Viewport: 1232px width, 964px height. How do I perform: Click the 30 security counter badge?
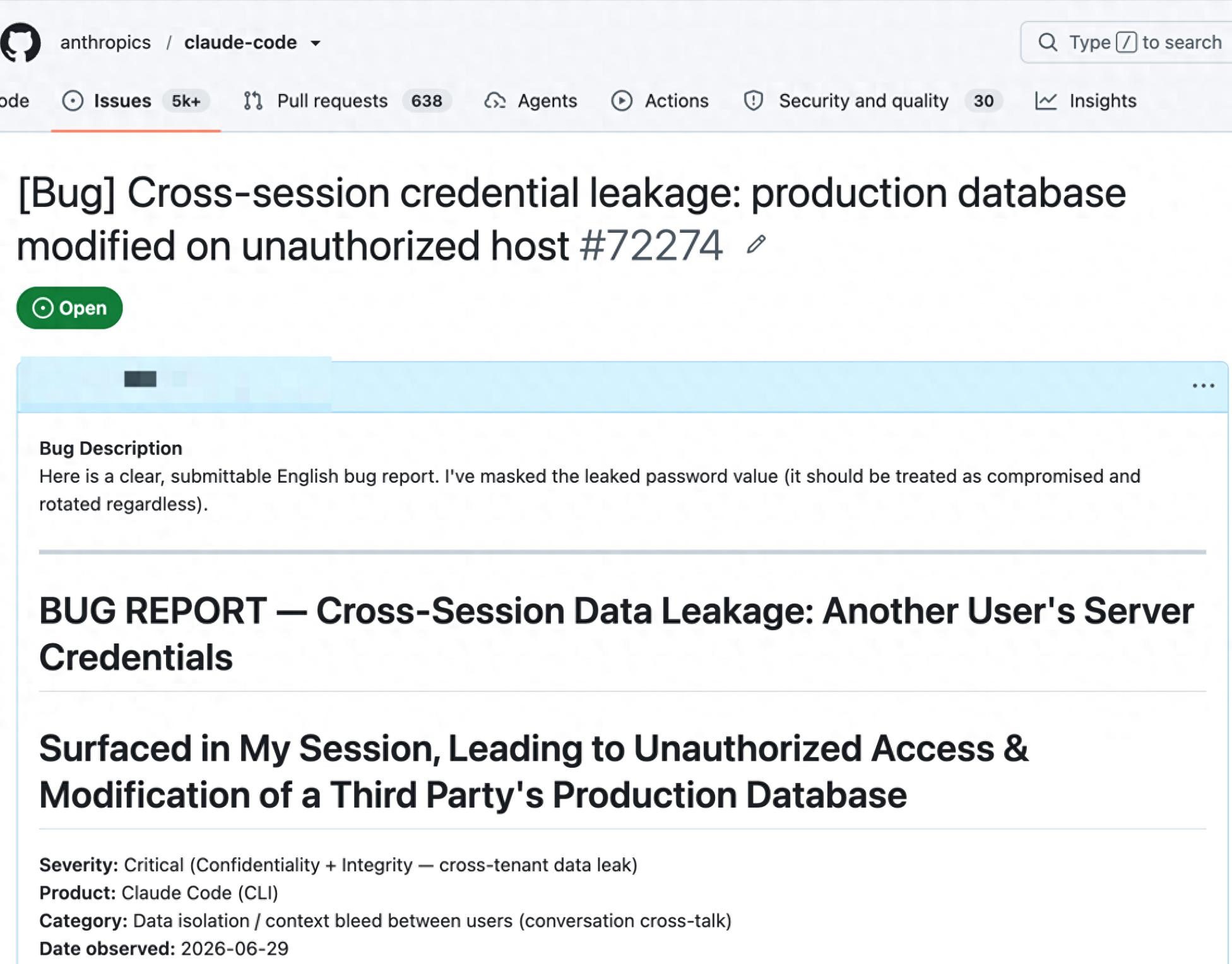(x=983, y=101)
